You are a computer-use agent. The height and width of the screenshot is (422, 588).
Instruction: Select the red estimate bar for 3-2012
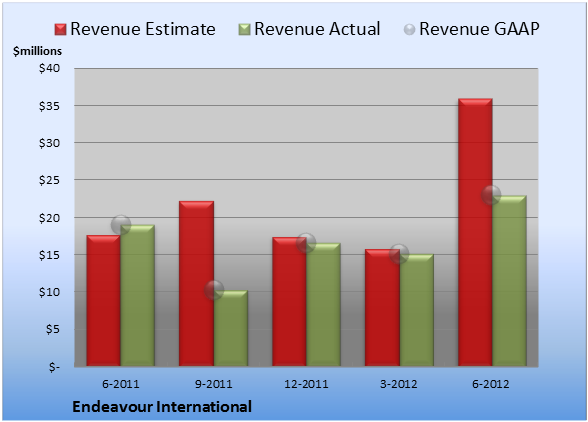click(x=382, y=308)
